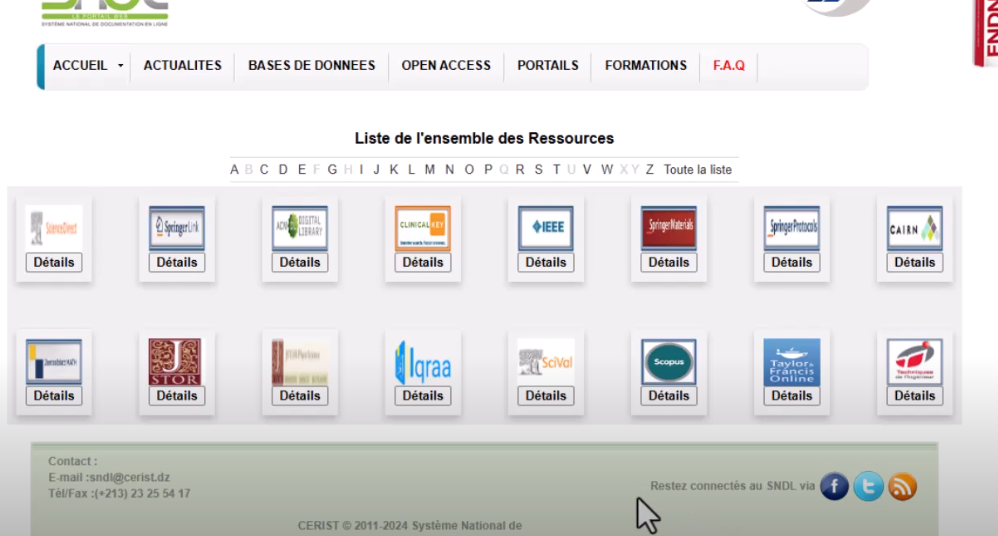Click the sndl@cerist.dz contact email
The width and height of the screenshot is (998, 536).
(x=129, y=477)
